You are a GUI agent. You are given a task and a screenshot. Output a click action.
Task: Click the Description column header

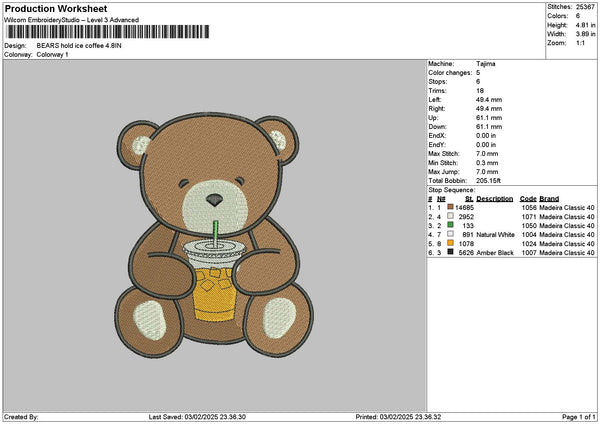[496, 198]
